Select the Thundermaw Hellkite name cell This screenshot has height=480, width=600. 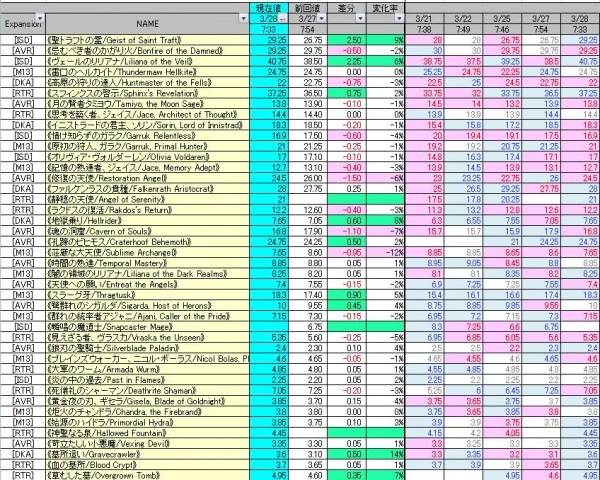(x=147, y=72)
